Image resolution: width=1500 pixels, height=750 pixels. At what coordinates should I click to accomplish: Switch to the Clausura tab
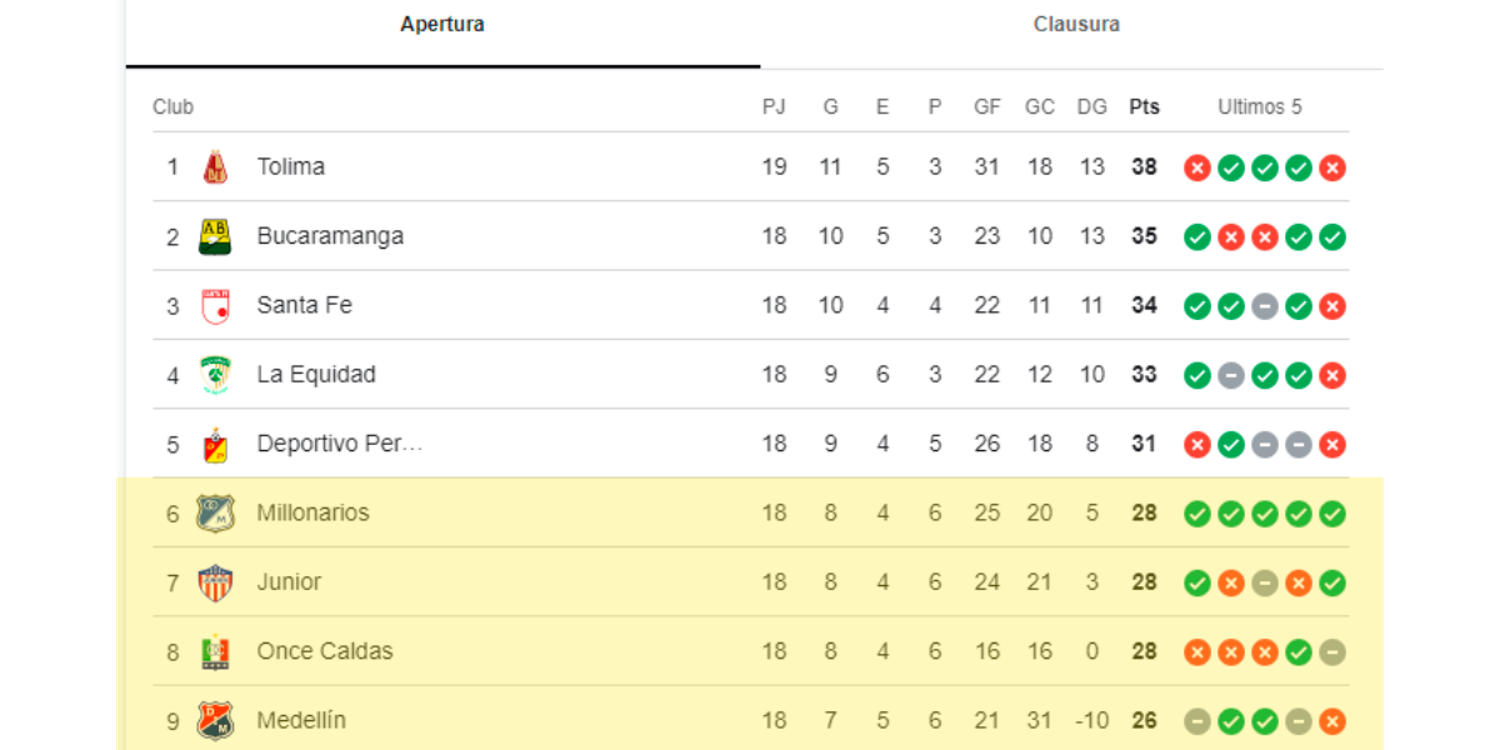pyautogui.click(x=1076, y=25)
